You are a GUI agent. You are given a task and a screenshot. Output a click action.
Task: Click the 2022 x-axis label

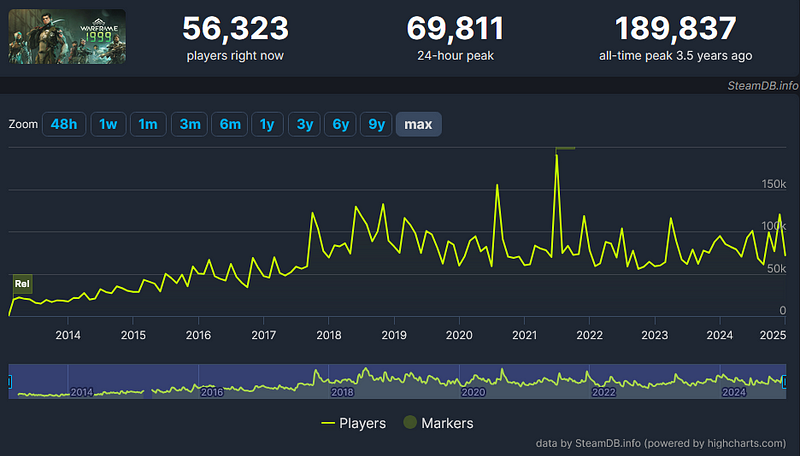tap(590, 335)
